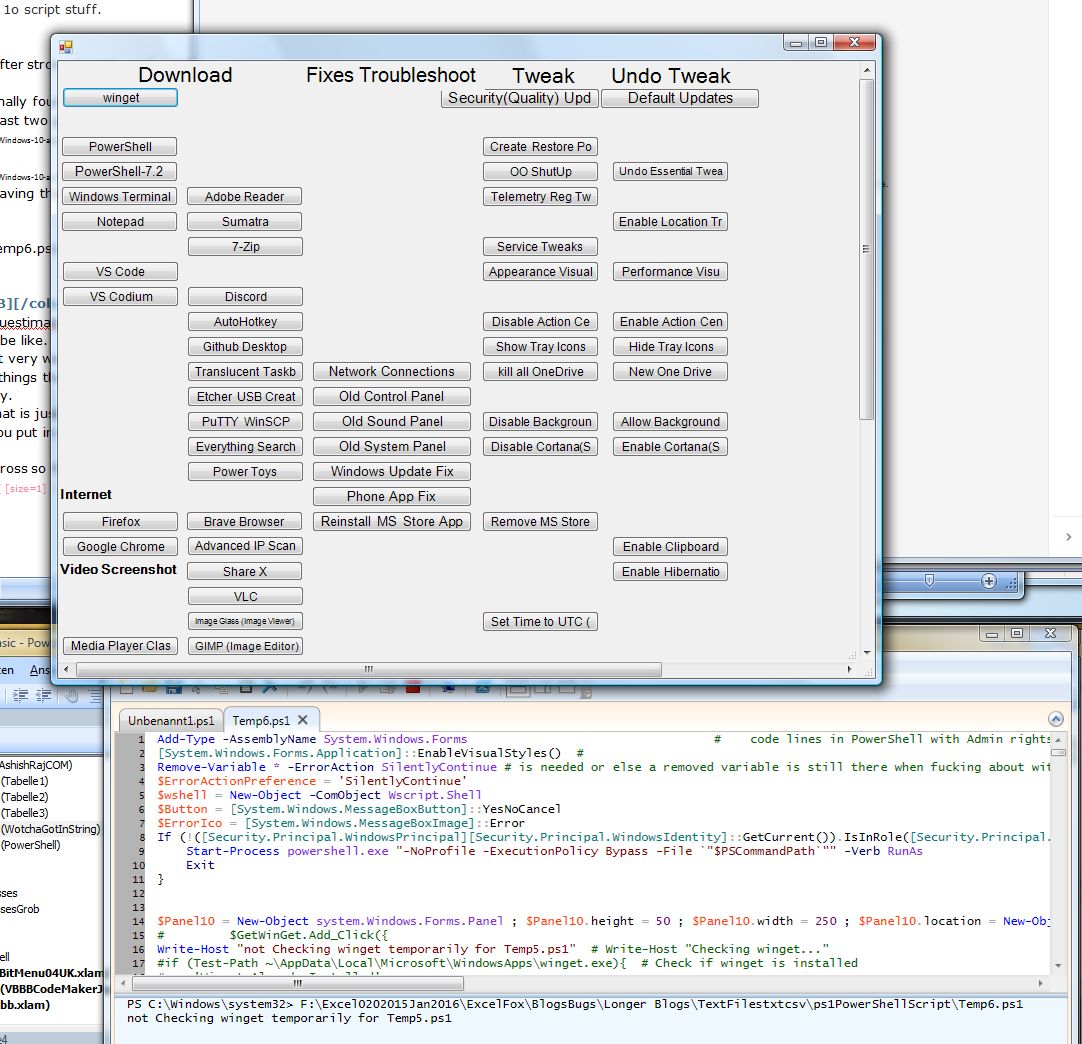1082x1044 pixels.
Task: Click the form's horizontal scrollbar thumb
Action: pos(368,669)
